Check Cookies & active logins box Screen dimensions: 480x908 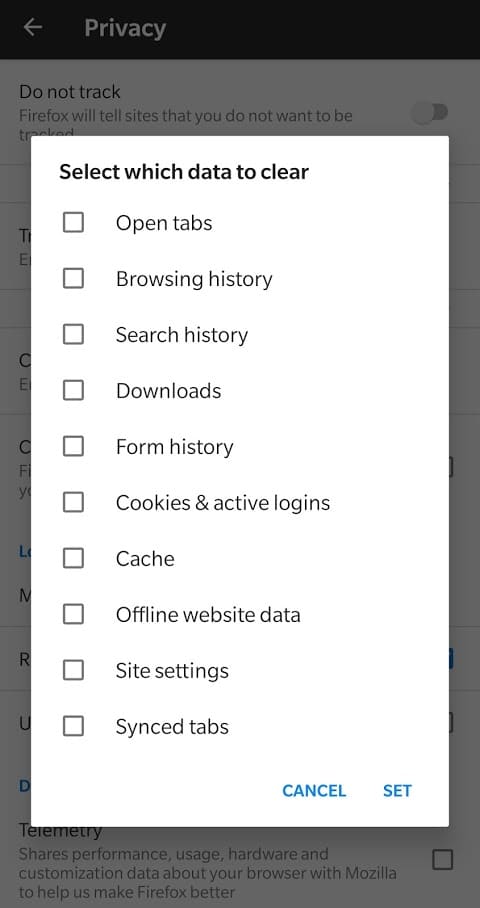click(73, 502)
